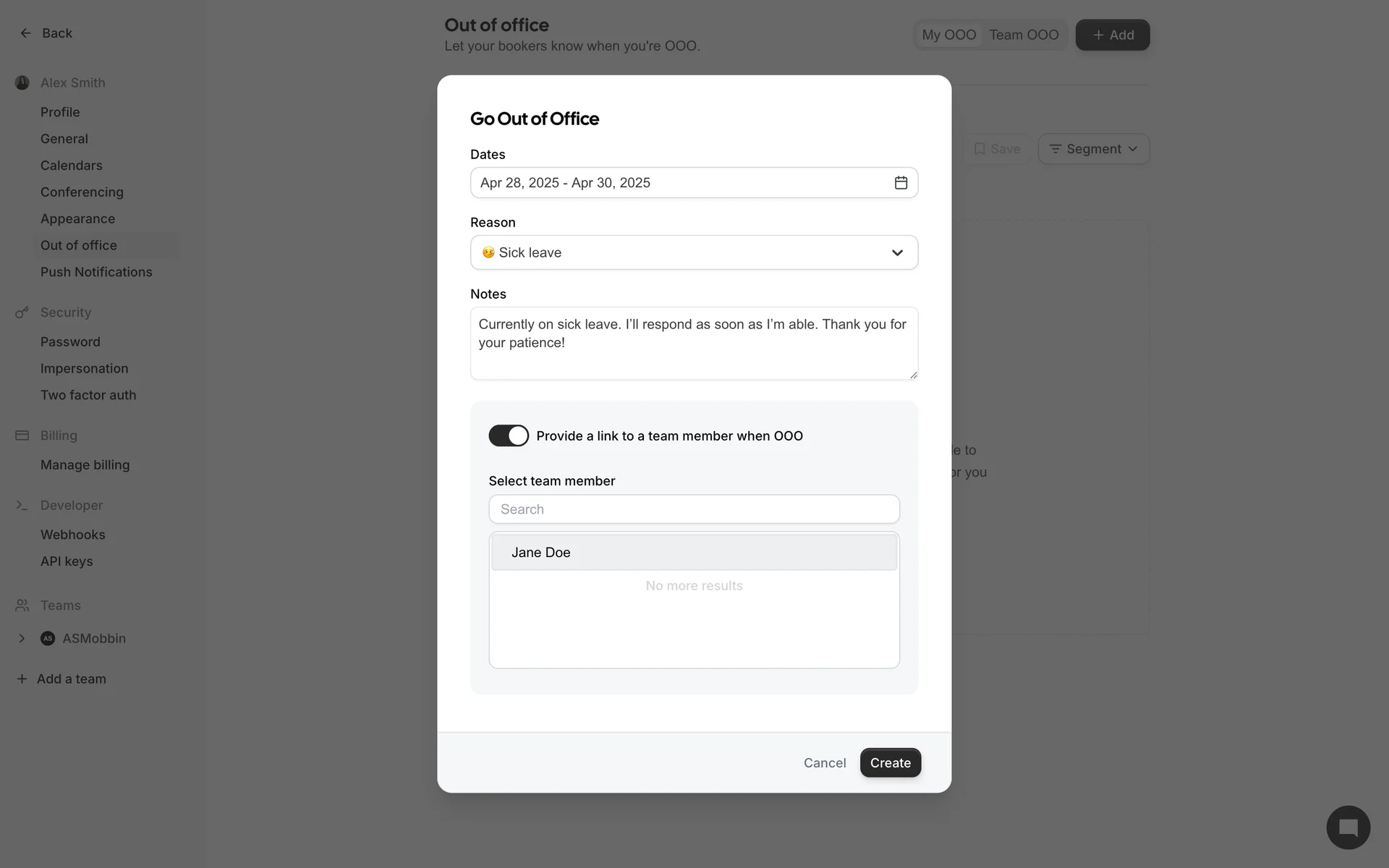Image resolution: width=1389 pixels, height=868 pixels.
Task: Open the Reason dropdown showing Sick leave
Action: [x=694, y=253]
